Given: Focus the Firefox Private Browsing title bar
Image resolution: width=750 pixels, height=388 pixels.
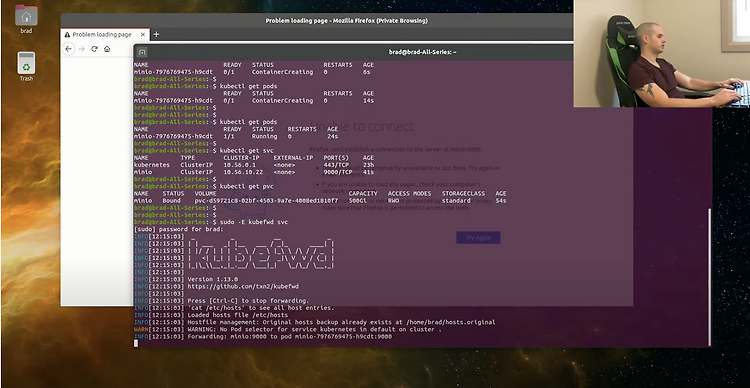Looking at the screenshot, I should [x=347, y=21].
